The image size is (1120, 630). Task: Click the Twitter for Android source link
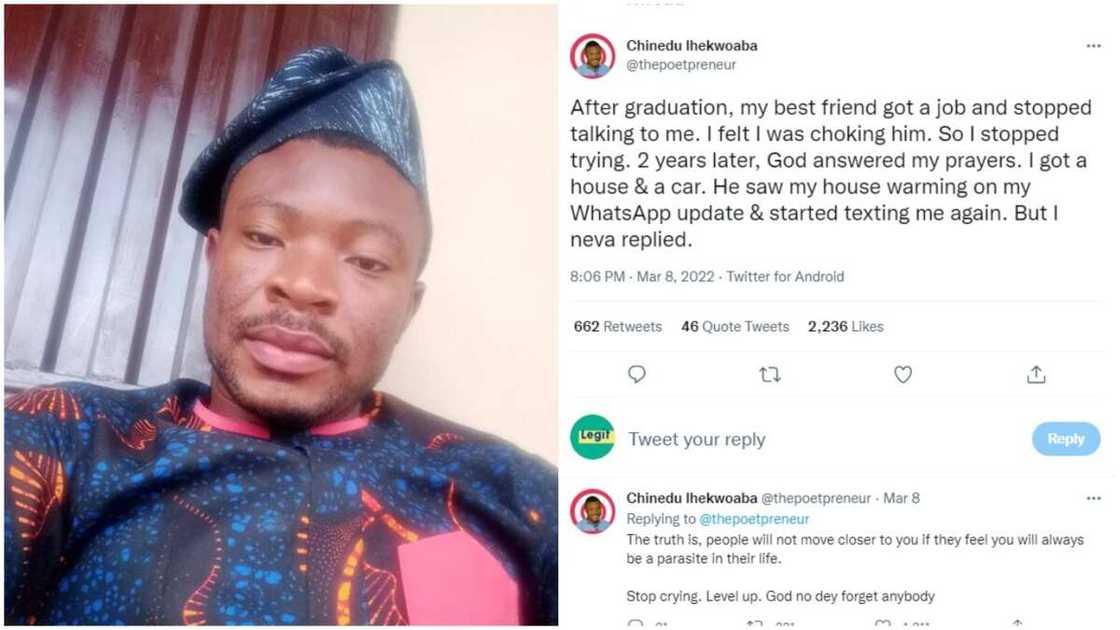[785, 277]
